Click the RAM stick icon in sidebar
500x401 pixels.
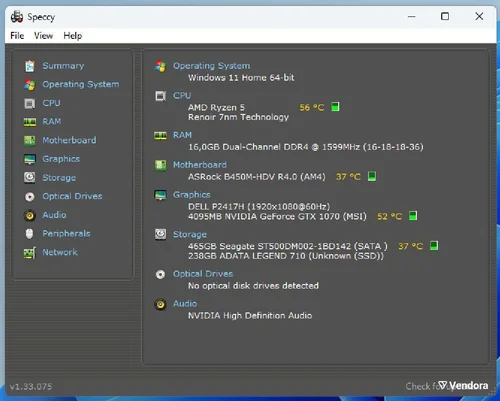point(30,122)
